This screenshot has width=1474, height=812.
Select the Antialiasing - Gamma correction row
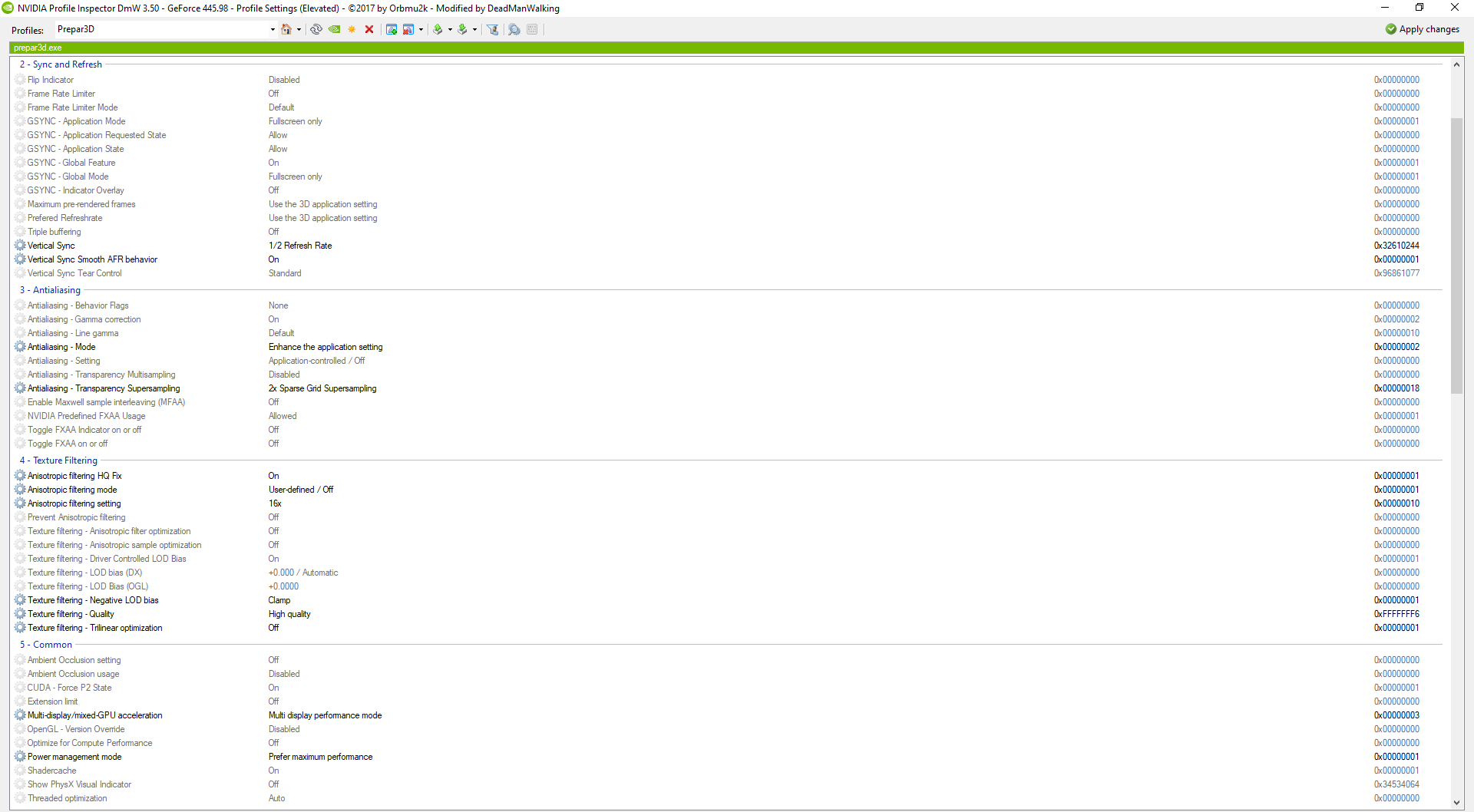(x=728, y=319)
